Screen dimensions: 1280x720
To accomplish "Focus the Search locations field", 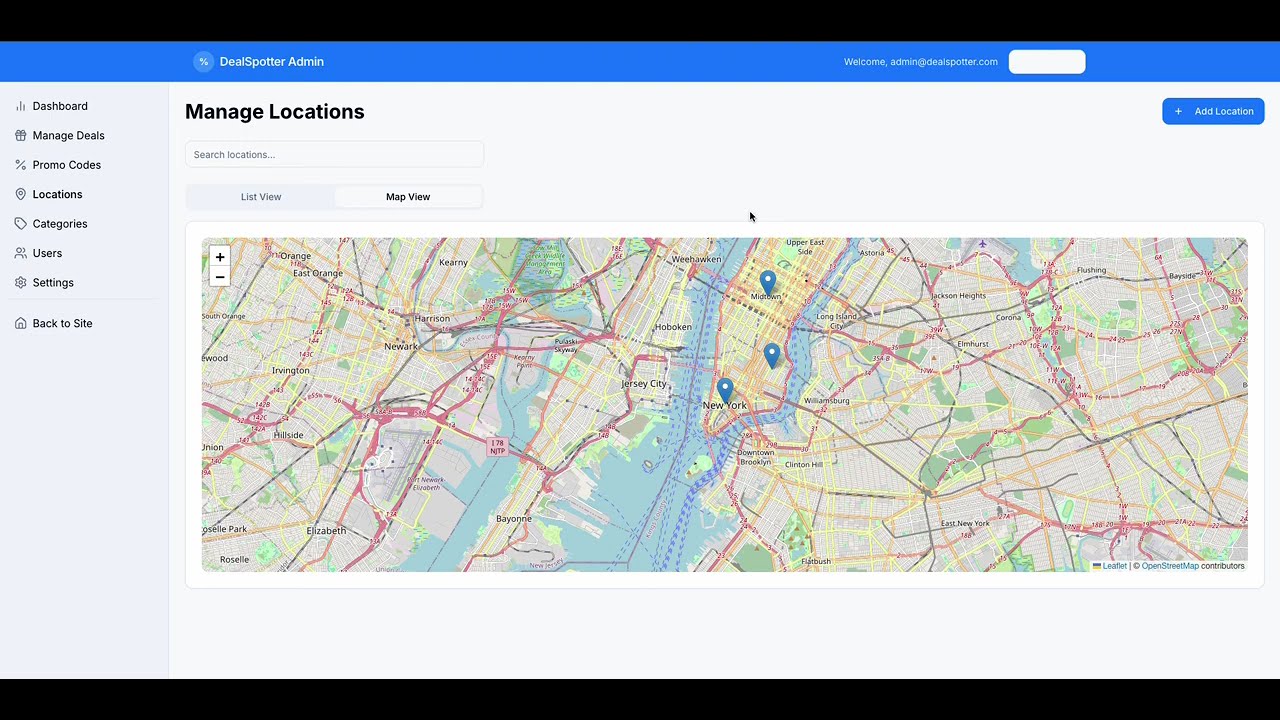I will pyautogui.click(x=334, y=155).
